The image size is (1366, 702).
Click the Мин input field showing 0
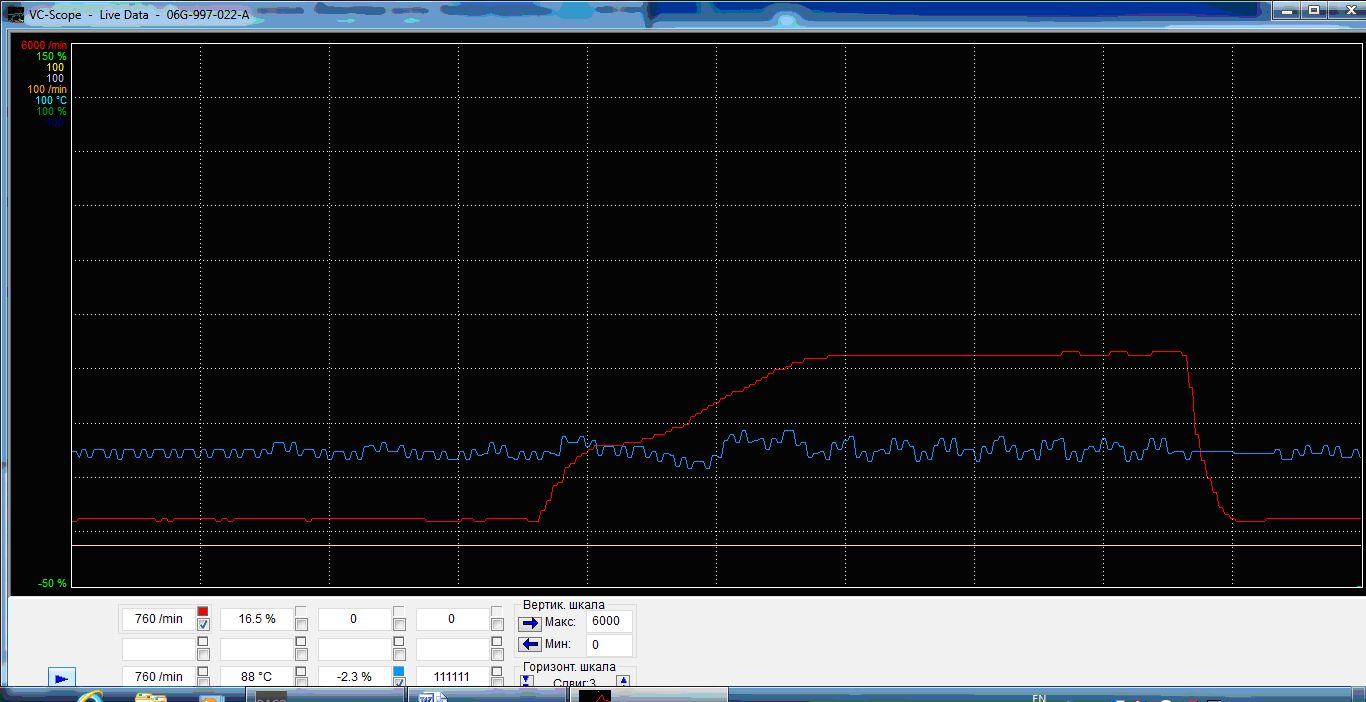click(x=609, y=645)
